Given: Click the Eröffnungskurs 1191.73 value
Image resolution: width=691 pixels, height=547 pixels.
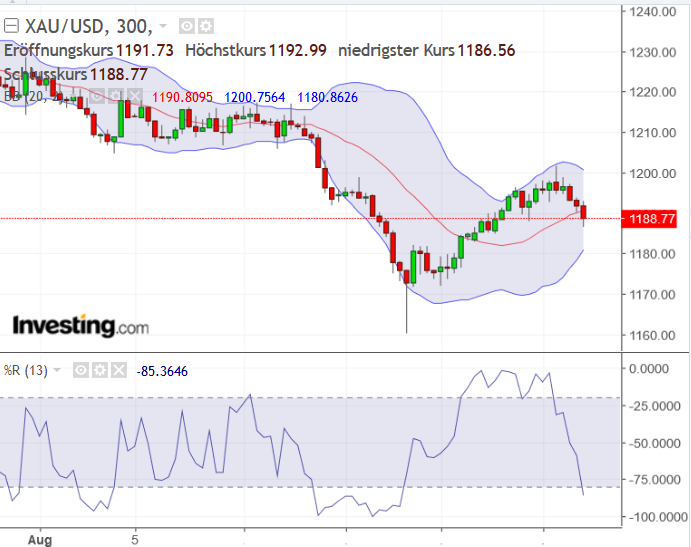Looking at the screenshot, I should (145, 50).
